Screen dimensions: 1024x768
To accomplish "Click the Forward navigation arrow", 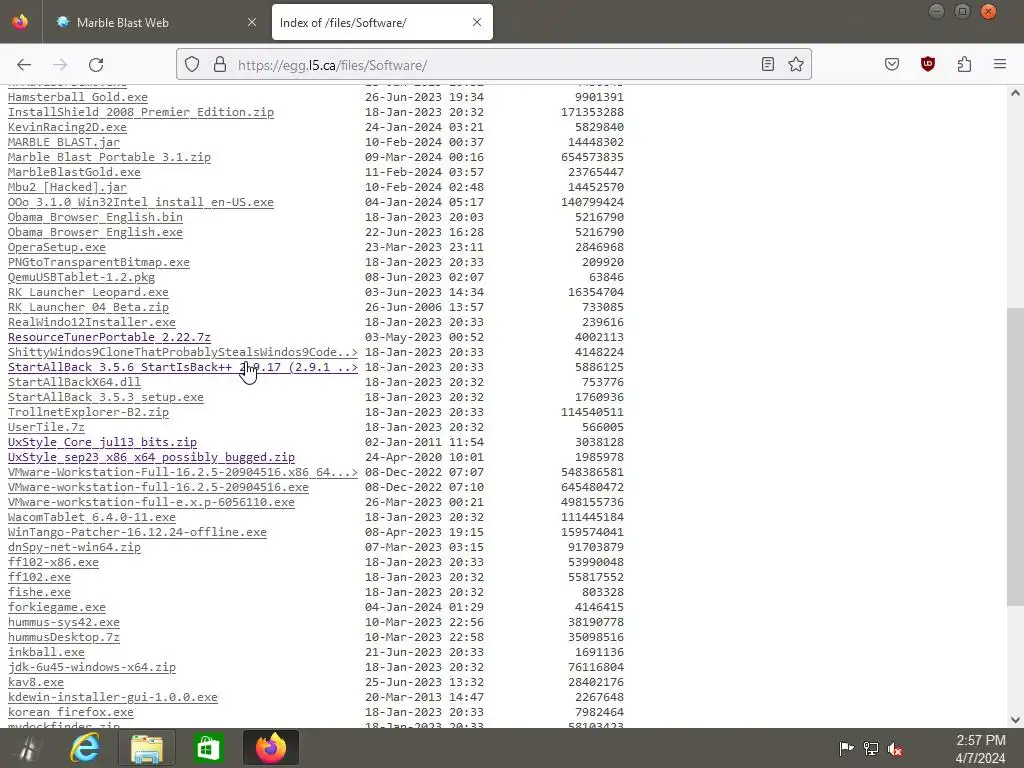I will tap(60, 65).
